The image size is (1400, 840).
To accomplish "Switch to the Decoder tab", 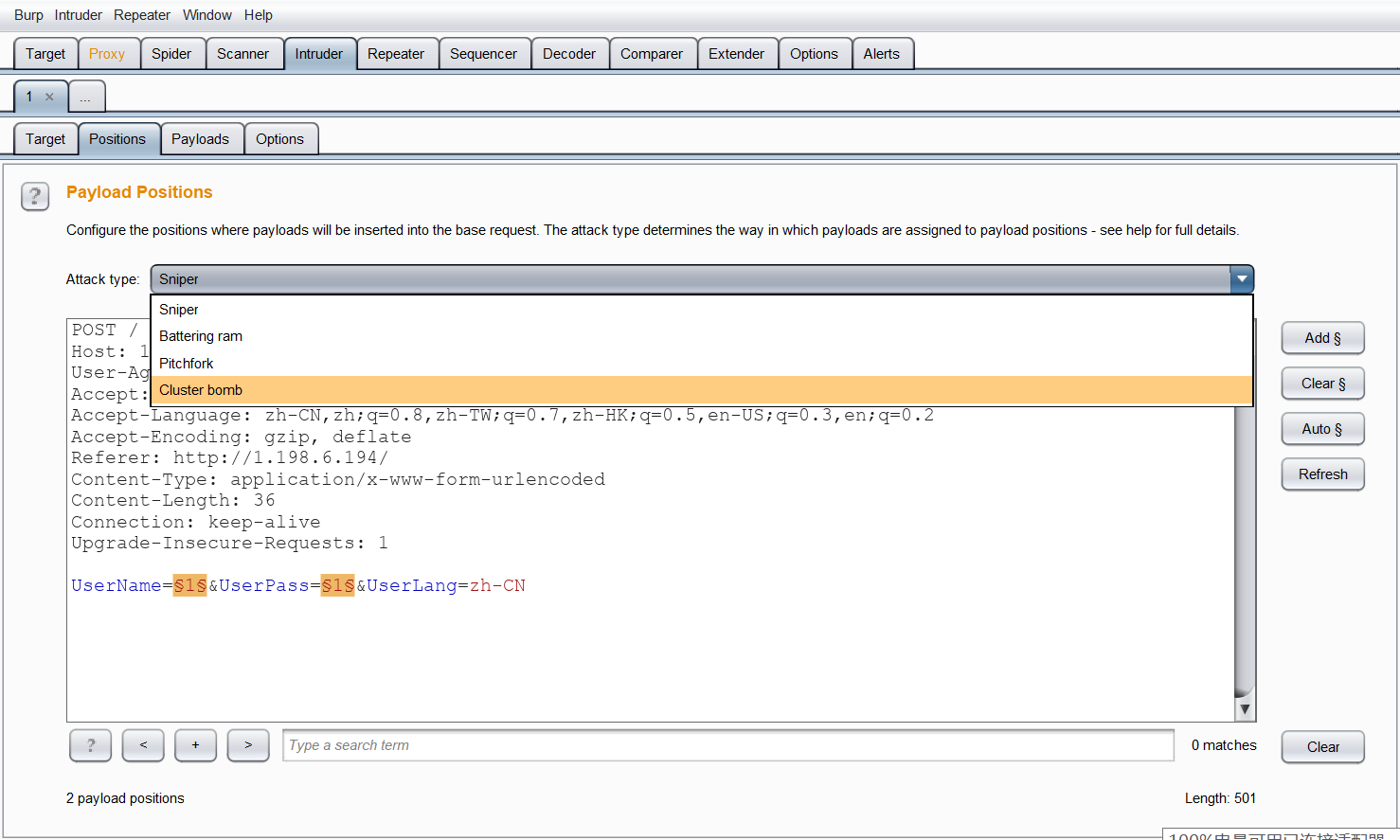I will 569,54.
